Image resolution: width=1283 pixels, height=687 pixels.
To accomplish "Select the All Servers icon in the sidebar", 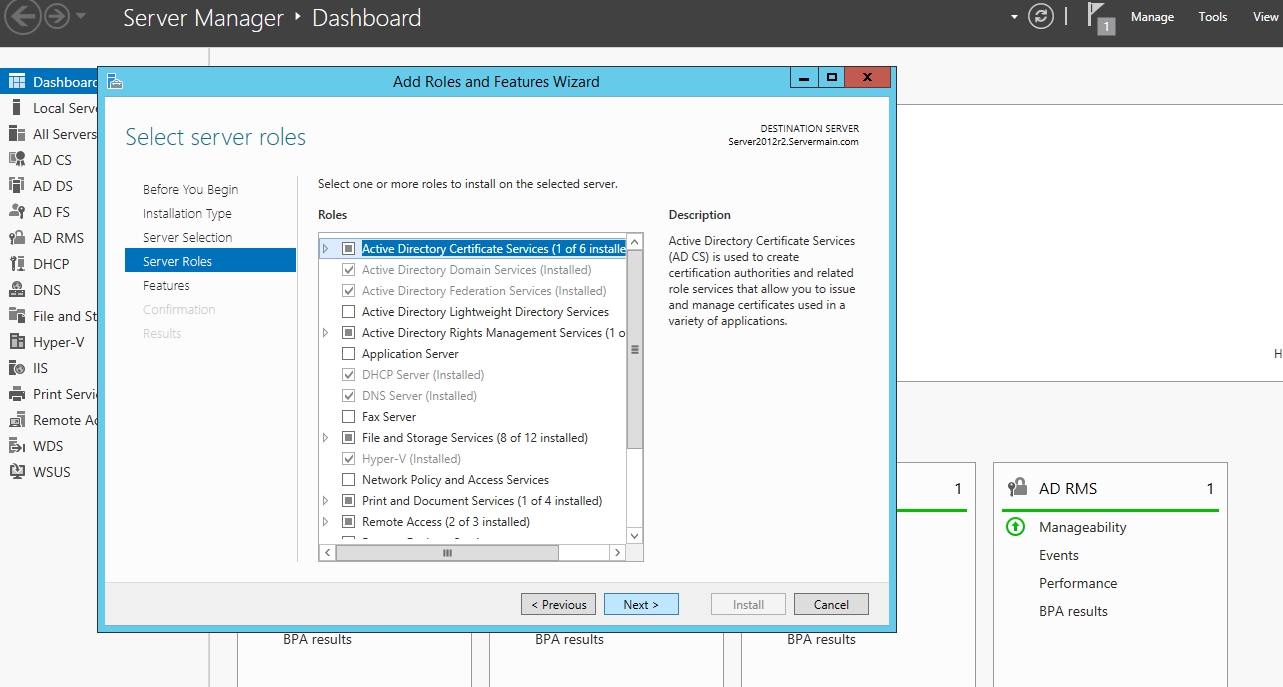I will coord(17,134).
